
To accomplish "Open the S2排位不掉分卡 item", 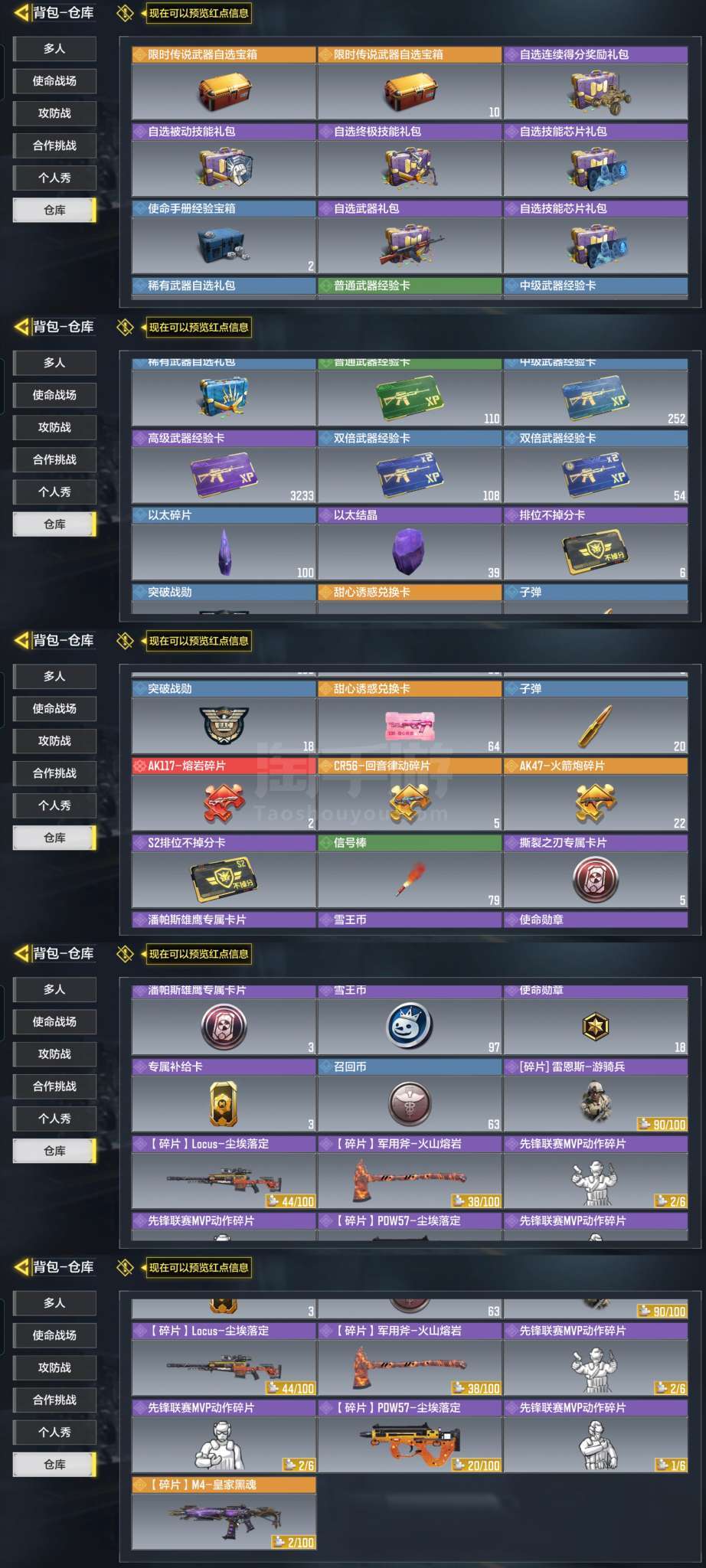I will point(224,879).
